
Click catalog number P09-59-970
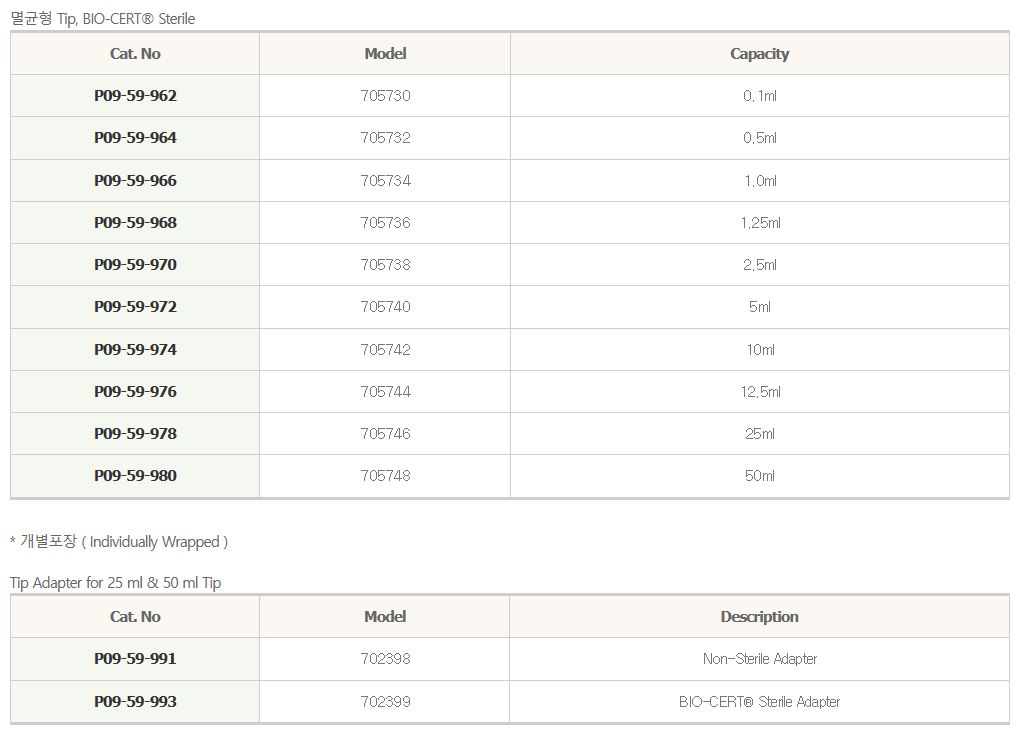click(135, 265)
